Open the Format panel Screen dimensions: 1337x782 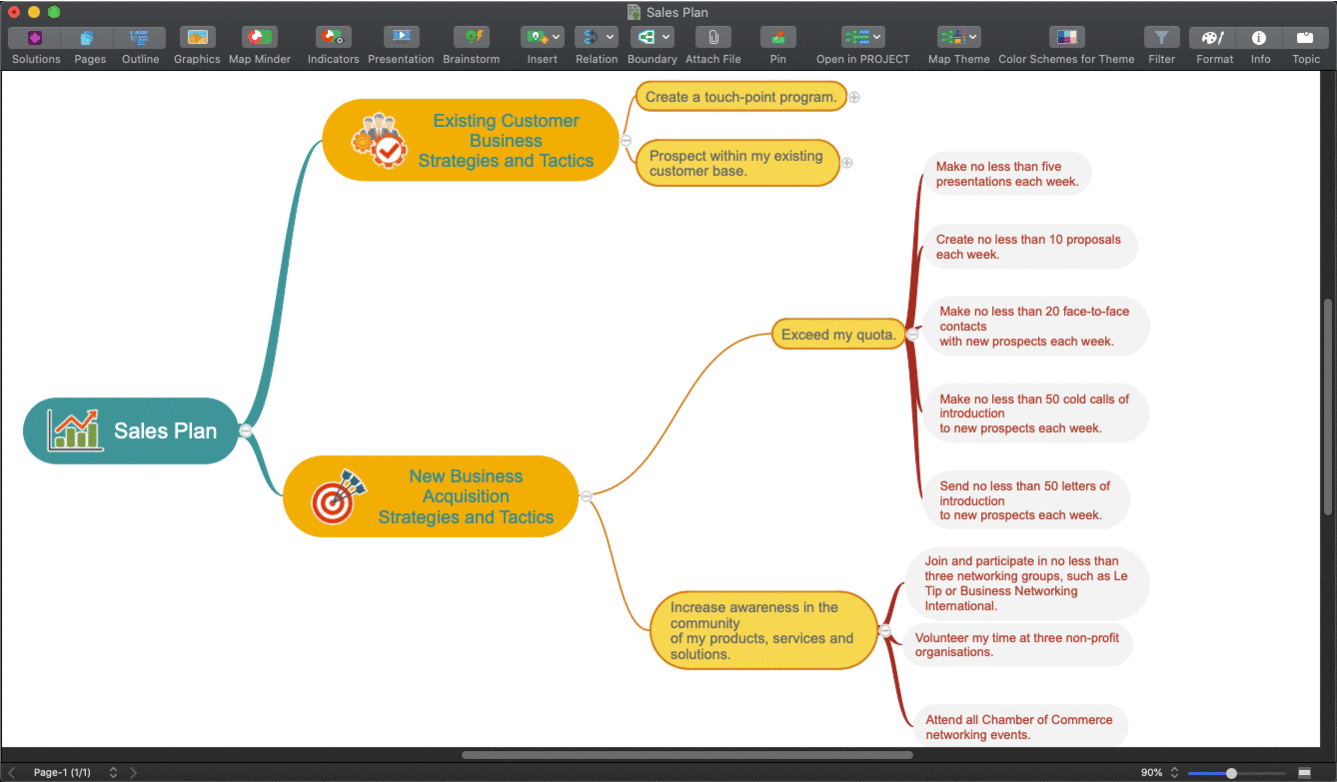pos(1213,38)
